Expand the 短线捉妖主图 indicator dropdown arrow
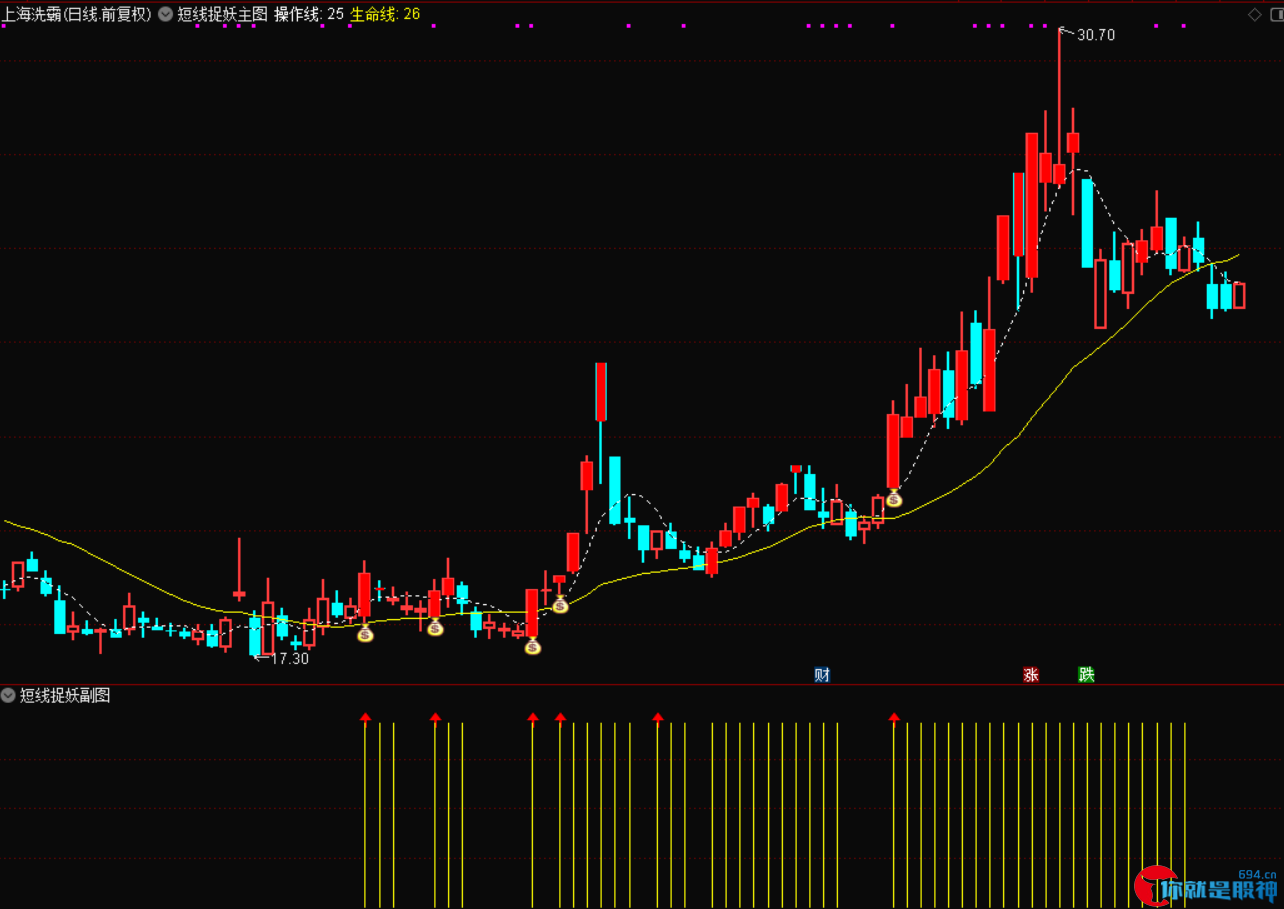1284x909 pixels. pos(166,14)
